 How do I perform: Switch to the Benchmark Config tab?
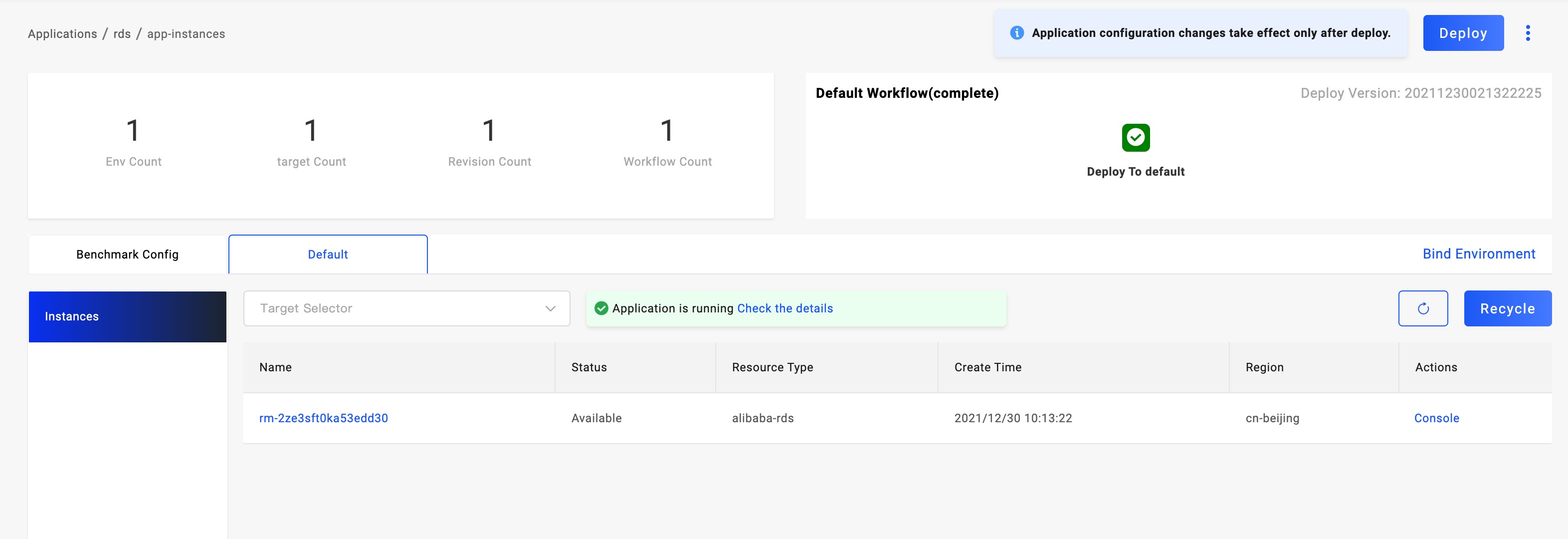127,255
